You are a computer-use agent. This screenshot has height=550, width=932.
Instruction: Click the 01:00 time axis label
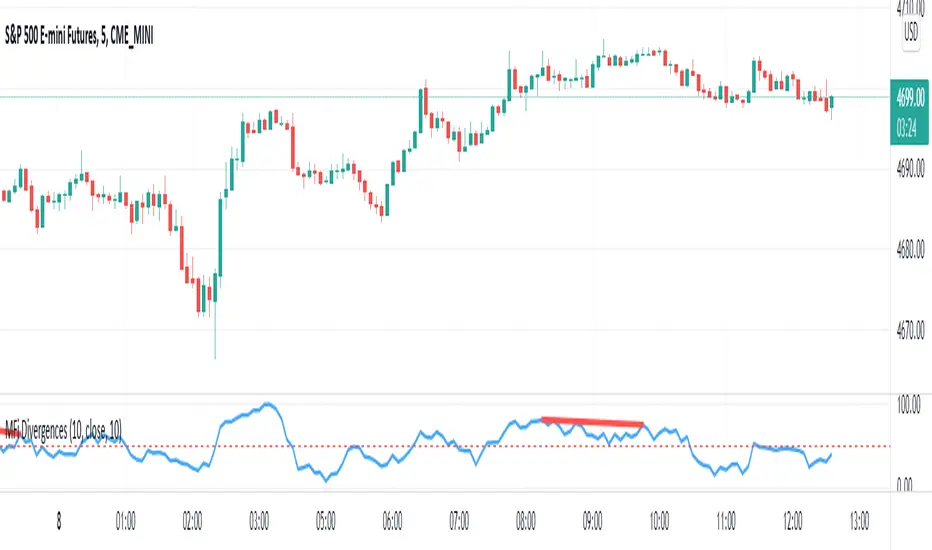click(126, 520)
